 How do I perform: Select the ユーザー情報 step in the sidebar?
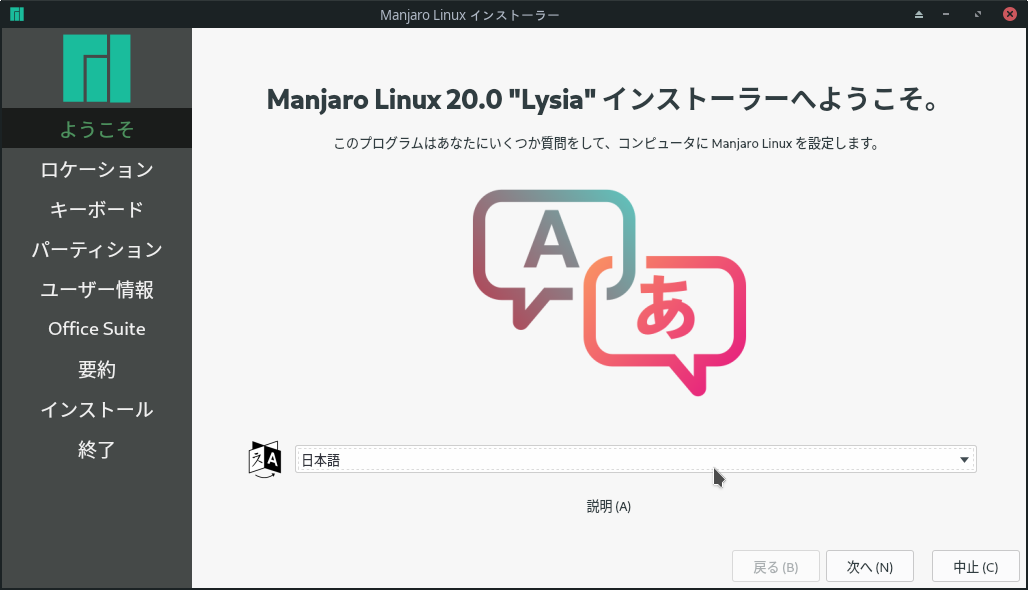(96, 289)
